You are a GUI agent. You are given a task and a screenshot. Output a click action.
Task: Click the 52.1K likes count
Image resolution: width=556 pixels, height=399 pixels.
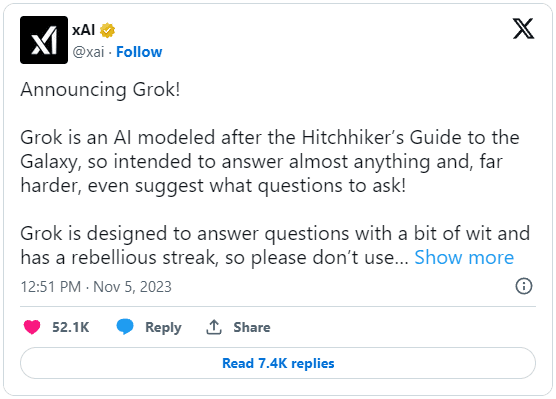coord(71,327)
